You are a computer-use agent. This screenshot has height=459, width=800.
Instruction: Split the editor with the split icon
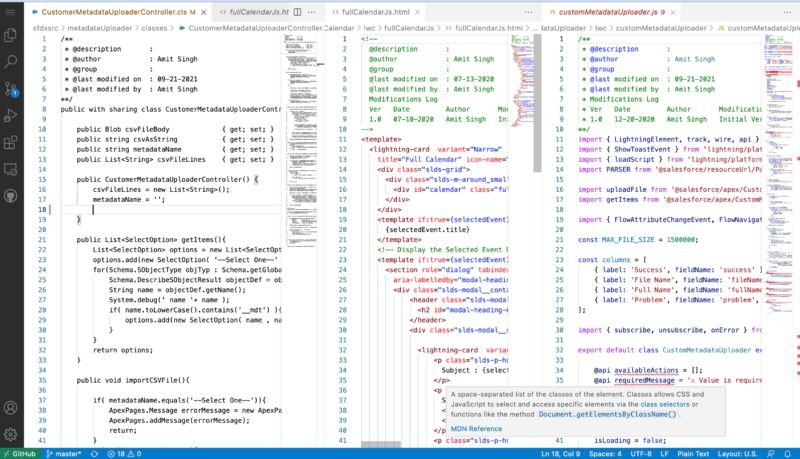297,12
